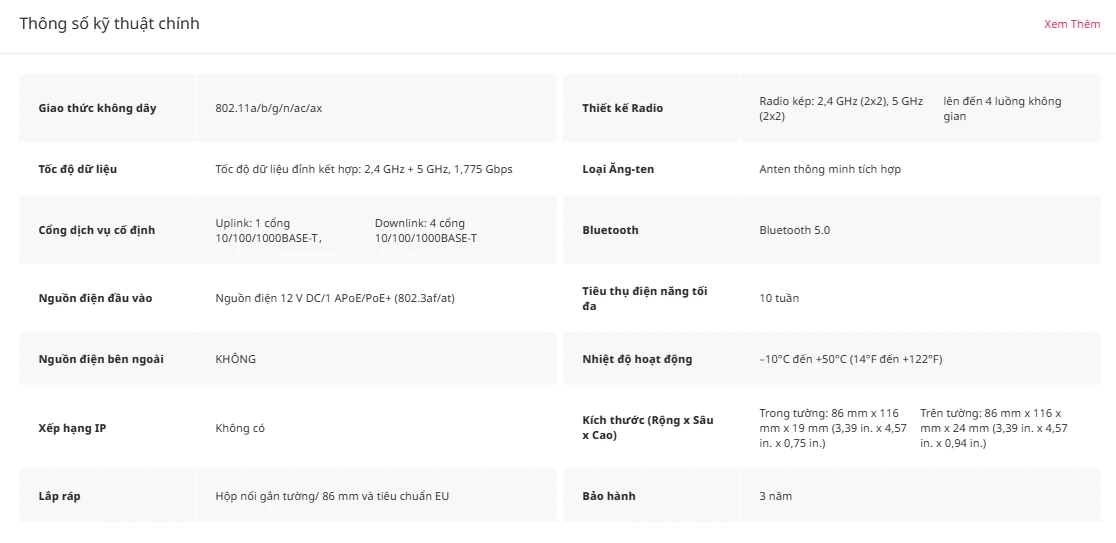Click the Không có value
The width and height of the screenshot is (1116, 543).
click(x=240, y=428)
